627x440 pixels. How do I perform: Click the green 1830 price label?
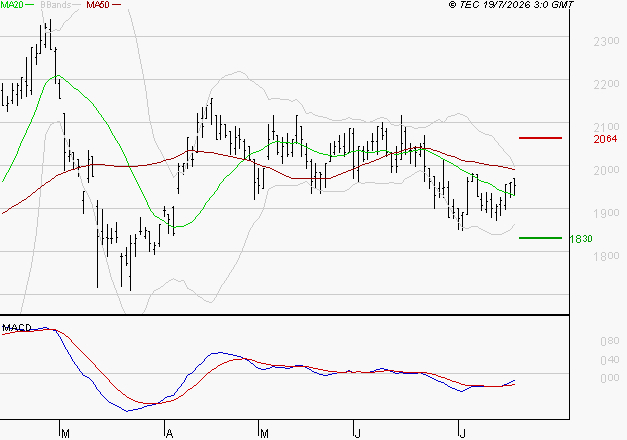581,239
